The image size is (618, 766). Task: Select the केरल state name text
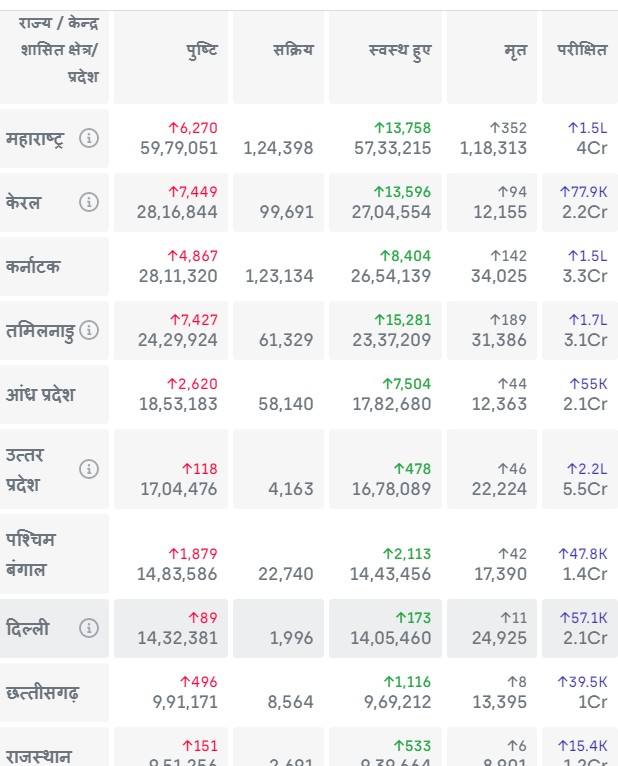24,203
